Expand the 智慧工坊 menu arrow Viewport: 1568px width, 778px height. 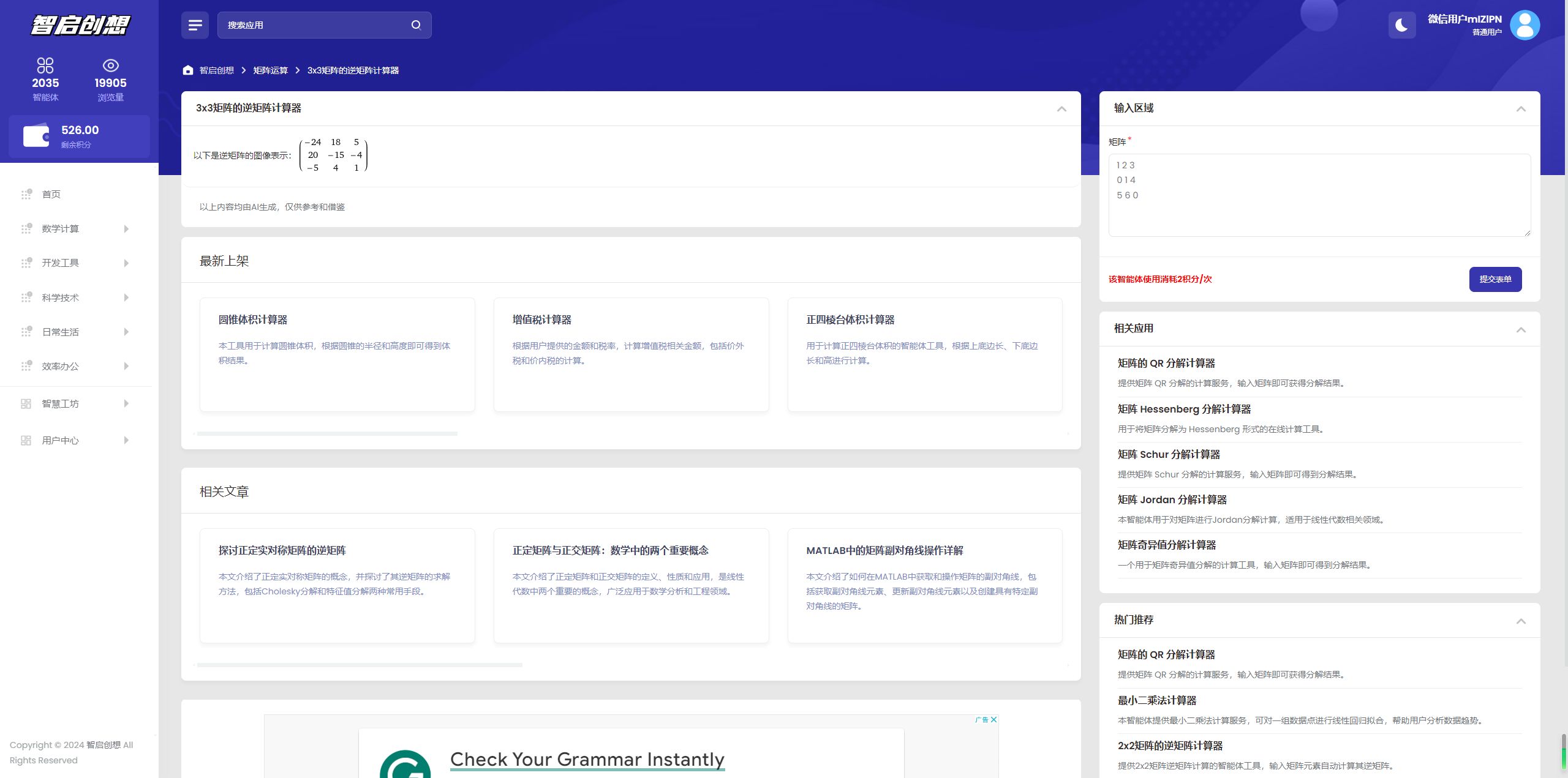[126, 403]
